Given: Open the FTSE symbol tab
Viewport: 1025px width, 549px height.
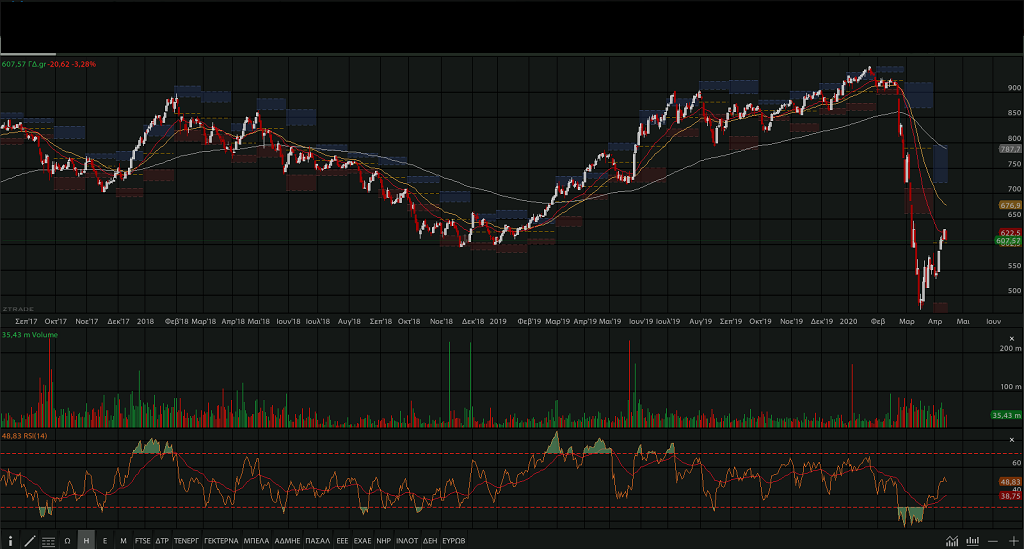Looking at the screenshot, I should click(x=143, y=540).
